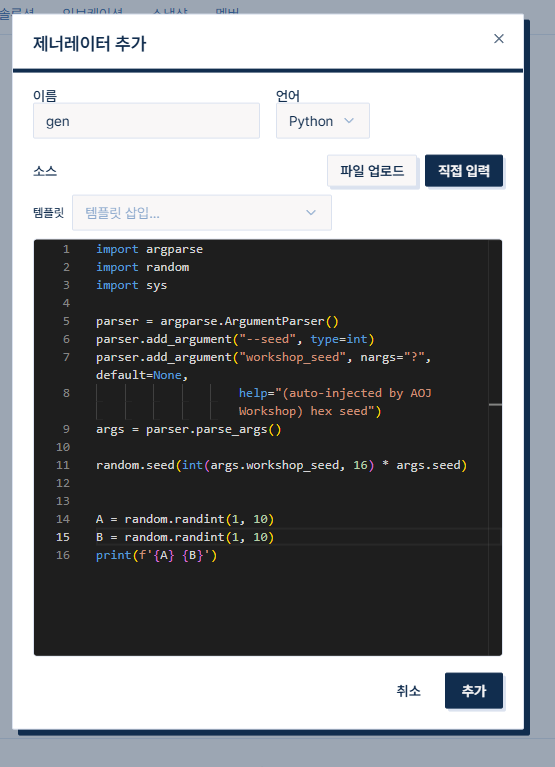Image resolution: width=555 pixels, height=767 pixels.
Task: Click the 'default=None,' wrapped line
Action: (142, 376)
